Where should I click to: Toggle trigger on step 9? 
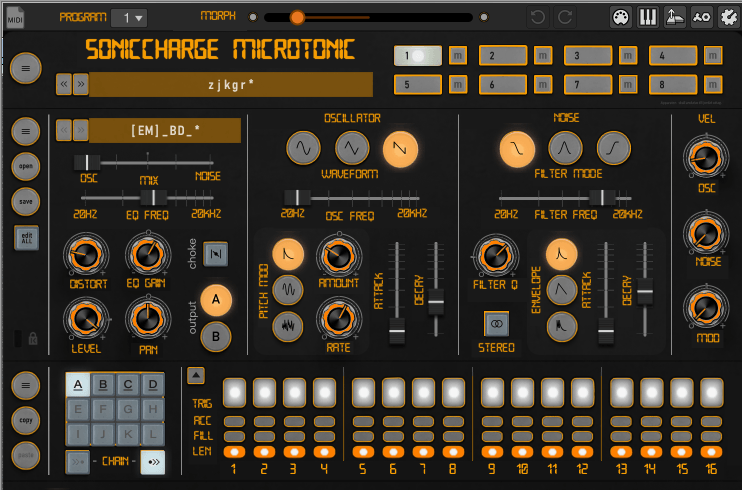pos(492,392)
